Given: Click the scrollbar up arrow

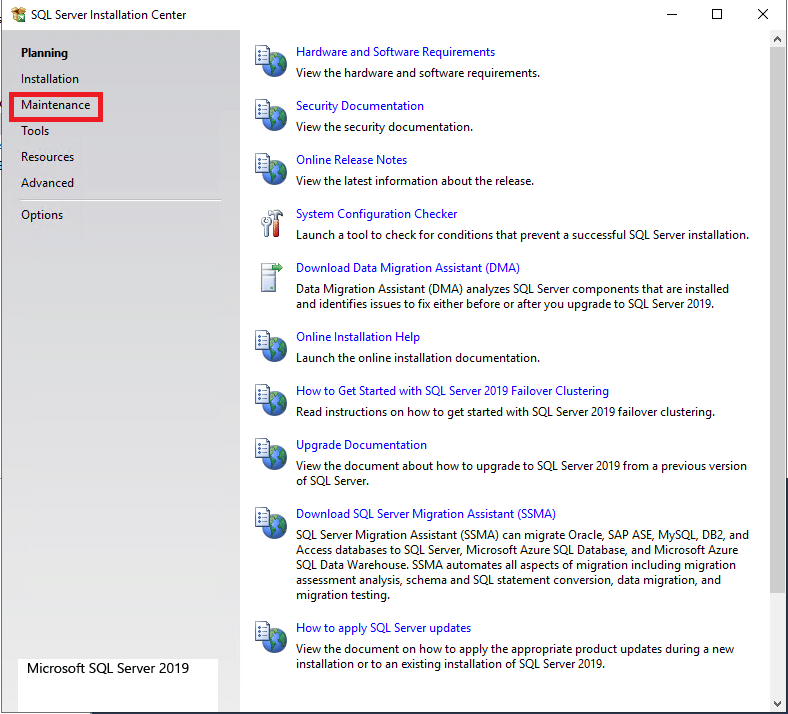Looking at the screenshot, I should point(777,39).
